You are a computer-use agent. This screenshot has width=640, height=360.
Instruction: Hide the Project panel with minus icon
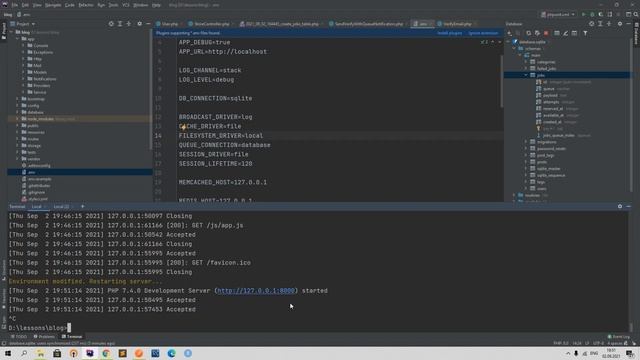[148, 24]
